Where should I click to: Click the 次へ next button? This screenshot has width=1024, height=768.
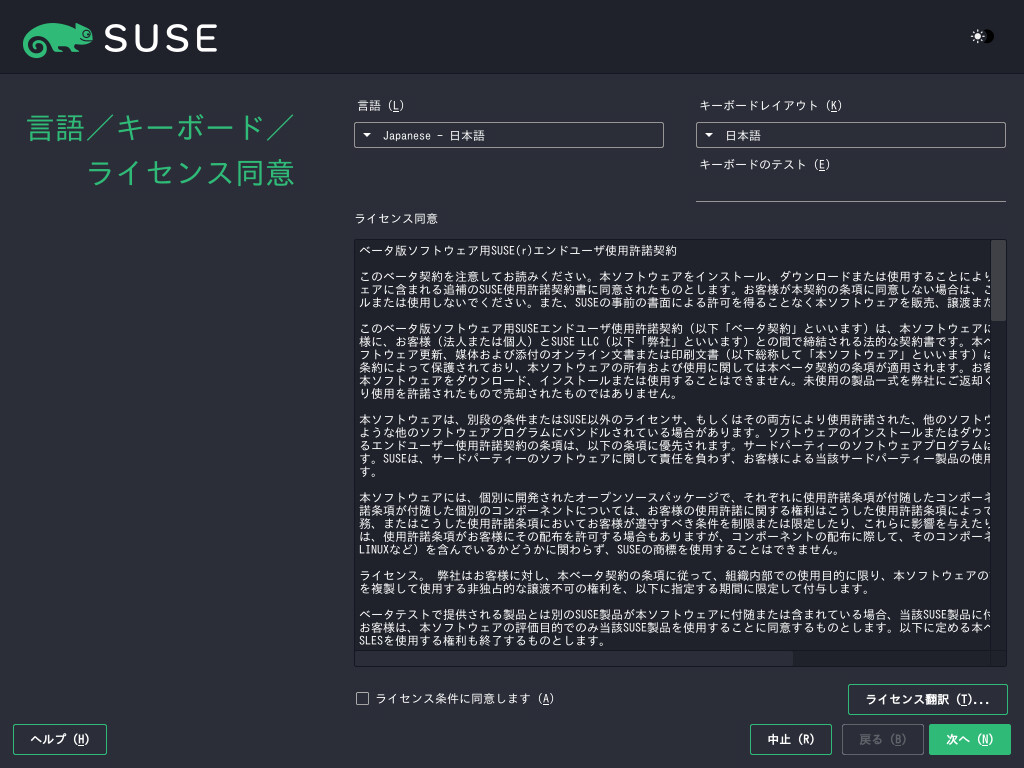coord(970,739)
